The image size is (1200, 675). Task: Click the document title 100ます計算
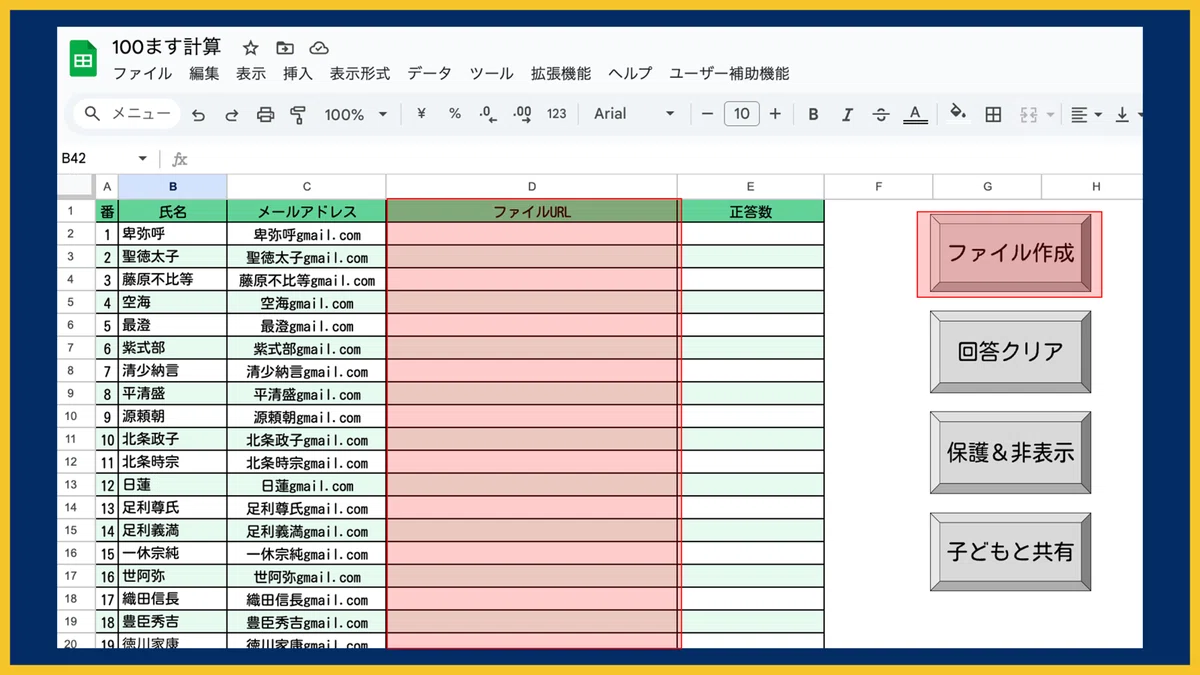(x=167, y=47)
